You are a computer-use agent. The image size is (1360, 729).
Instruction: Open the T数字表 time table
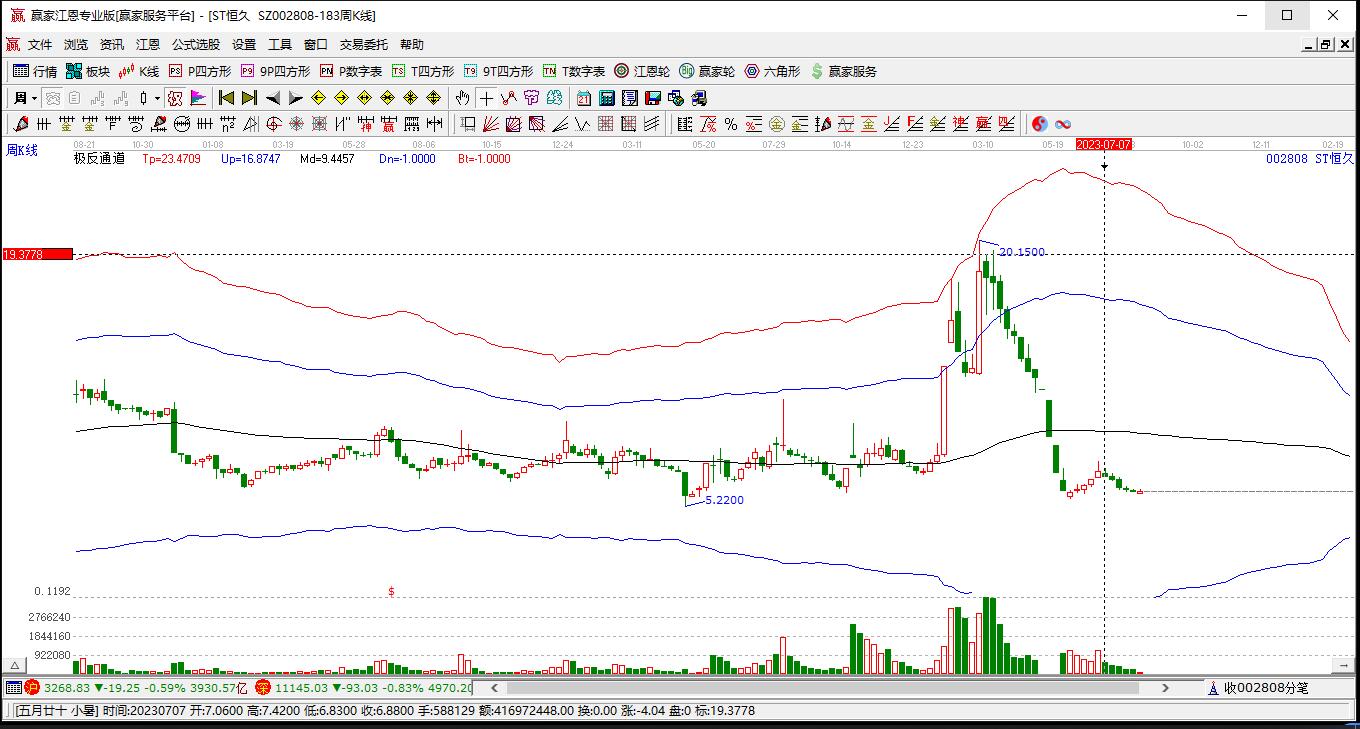click(574, 71)
